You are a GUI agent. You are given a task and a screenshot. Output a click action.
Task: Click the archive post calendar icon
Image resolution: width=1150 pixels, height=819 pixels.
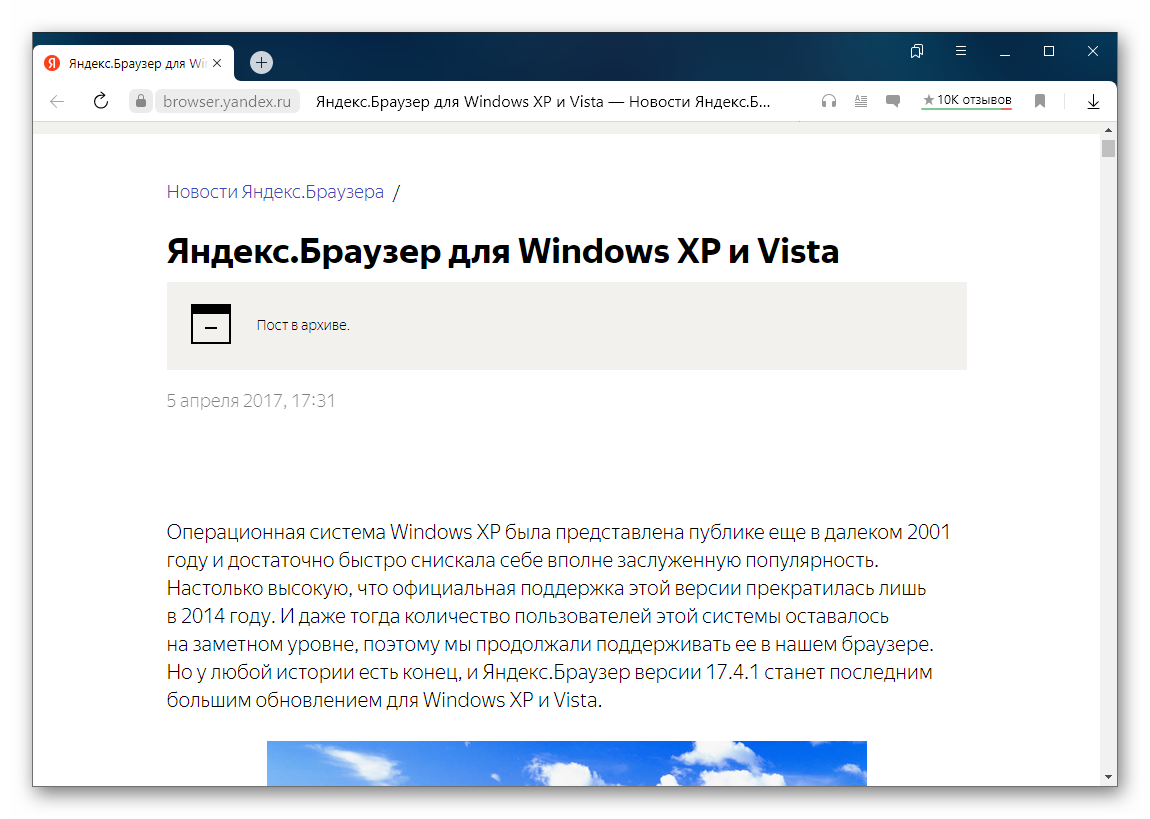click(x=211, y=324)
